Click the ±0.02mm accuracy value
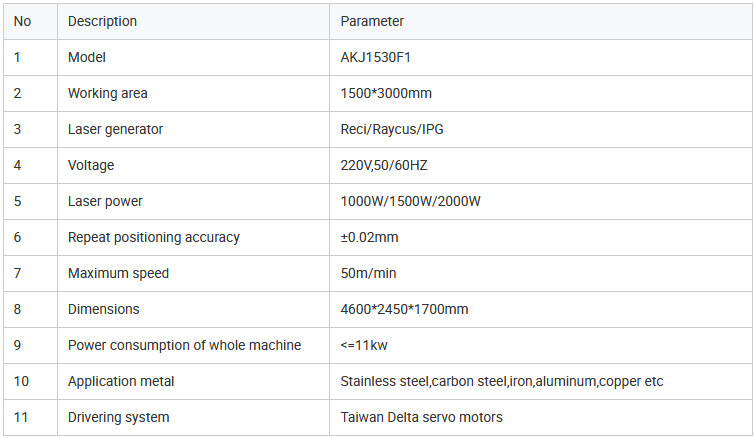755x438 pixels. tap(369, 237)
